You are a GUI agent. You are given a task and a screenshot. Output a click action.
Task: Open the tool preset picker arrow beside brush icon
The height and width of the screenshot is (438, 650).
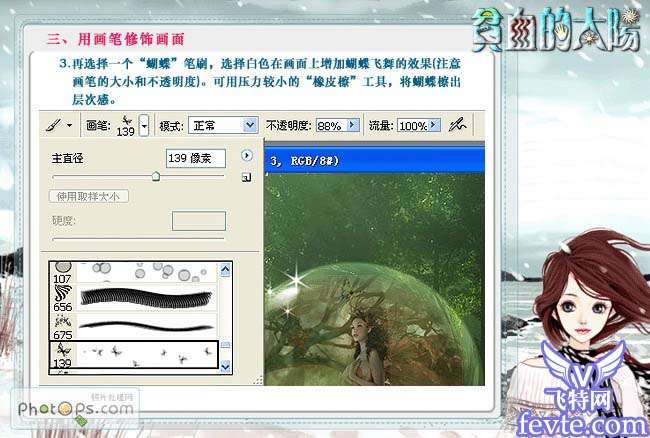point(70,125)
